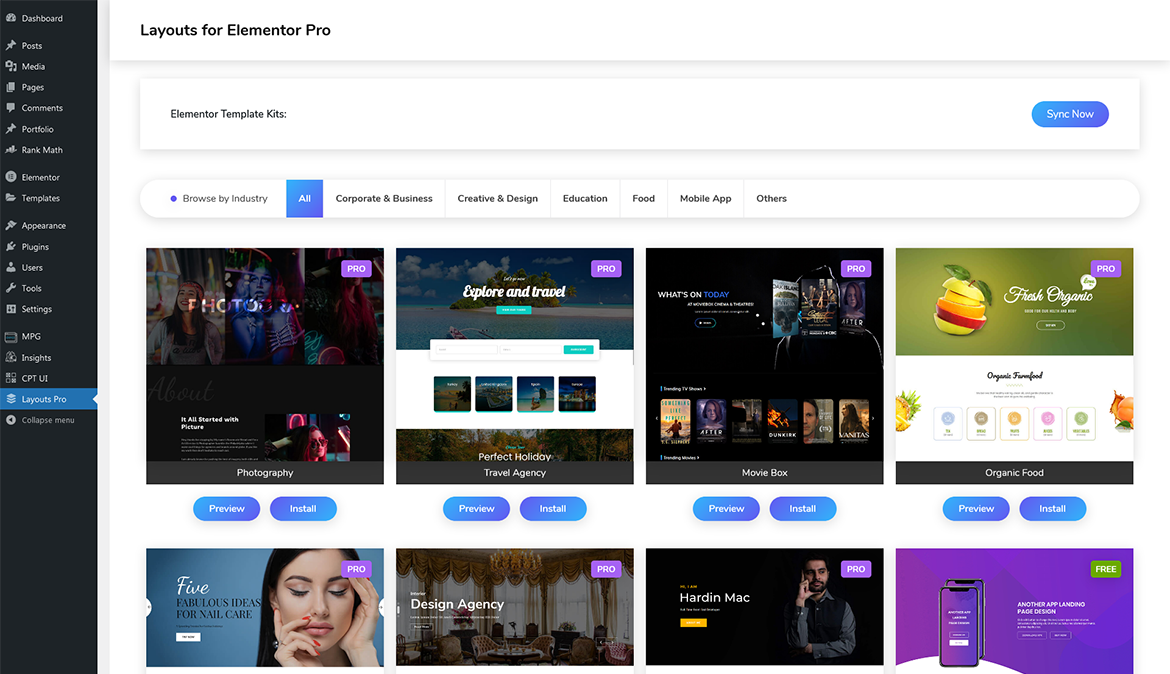Image resolution: width=1170 pixels, height=674 pixels.
Task: Filter by Creative & Design
Action: click(x=497, y=199)
